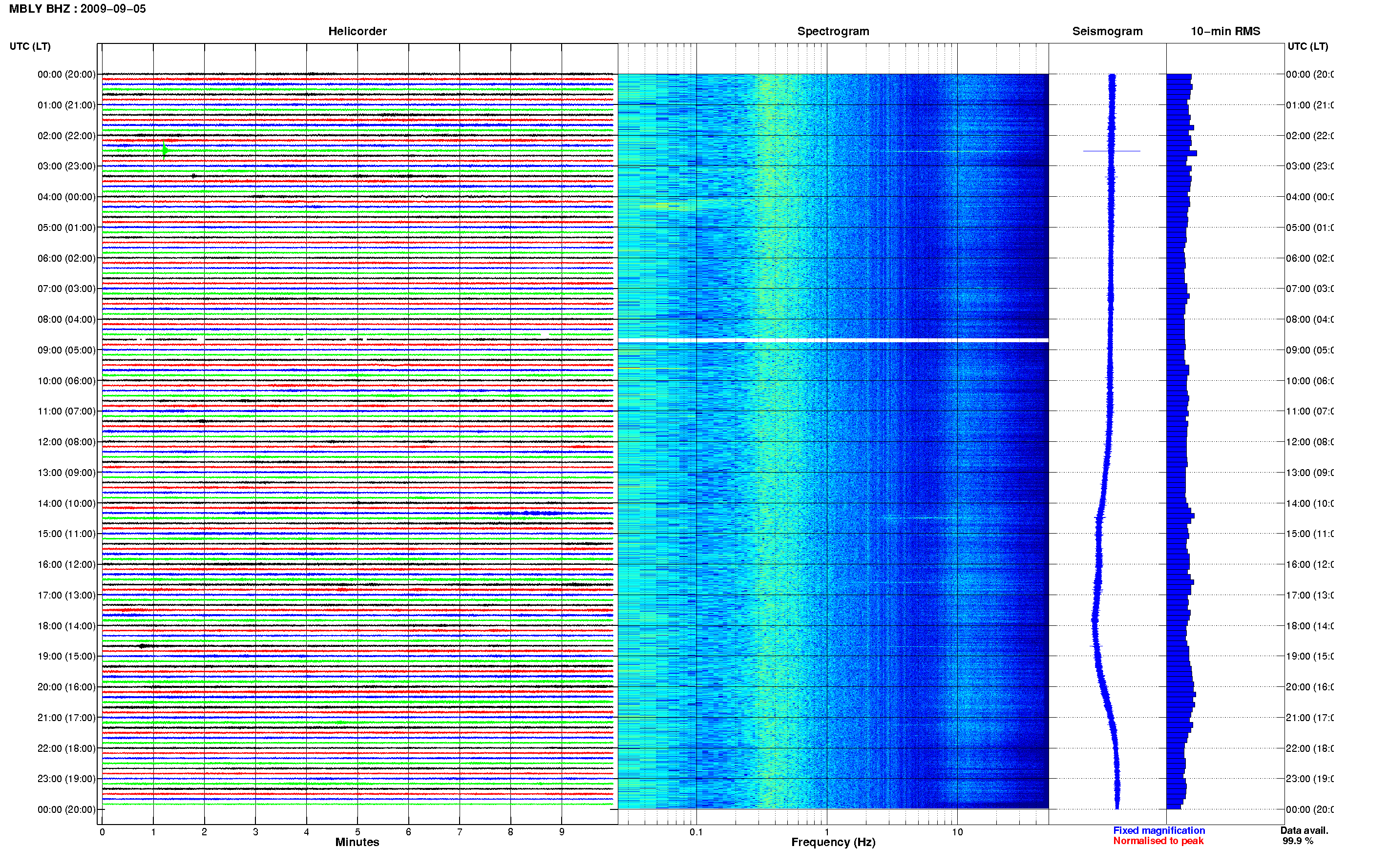This screenshot has height=868, width=1389.
Task: Click the left 23:00 (19:00) time label
Action: [66, 779]
